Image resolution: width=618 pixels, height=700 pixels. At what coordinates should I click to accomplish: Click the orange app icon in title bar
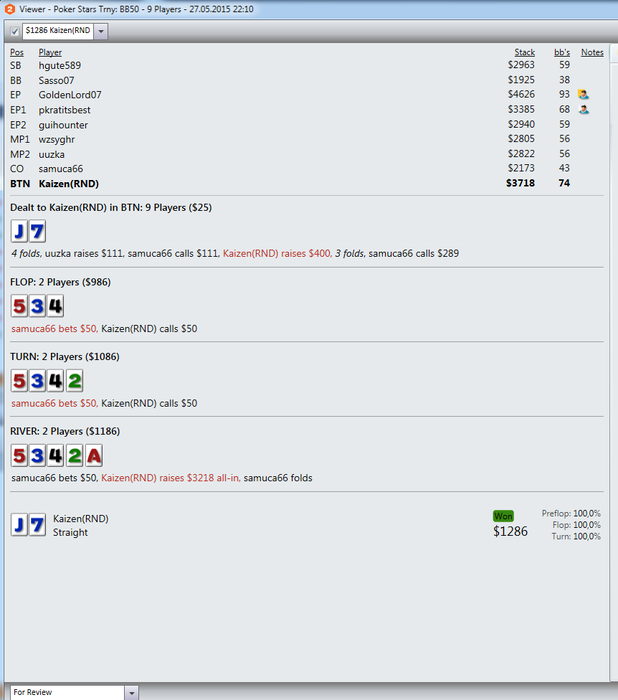[x=10, y=9]
